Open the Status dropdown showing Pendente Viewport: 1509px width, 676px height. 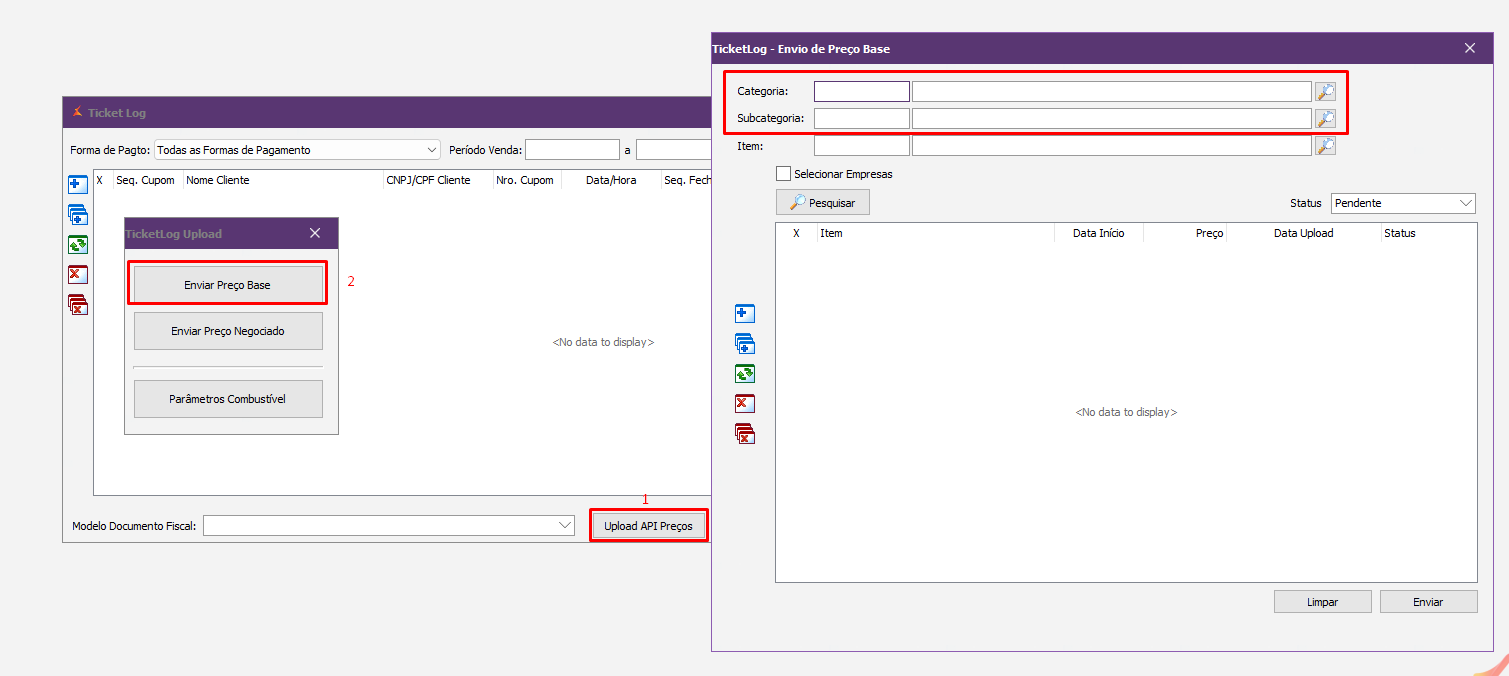(x=1403, y=203)
